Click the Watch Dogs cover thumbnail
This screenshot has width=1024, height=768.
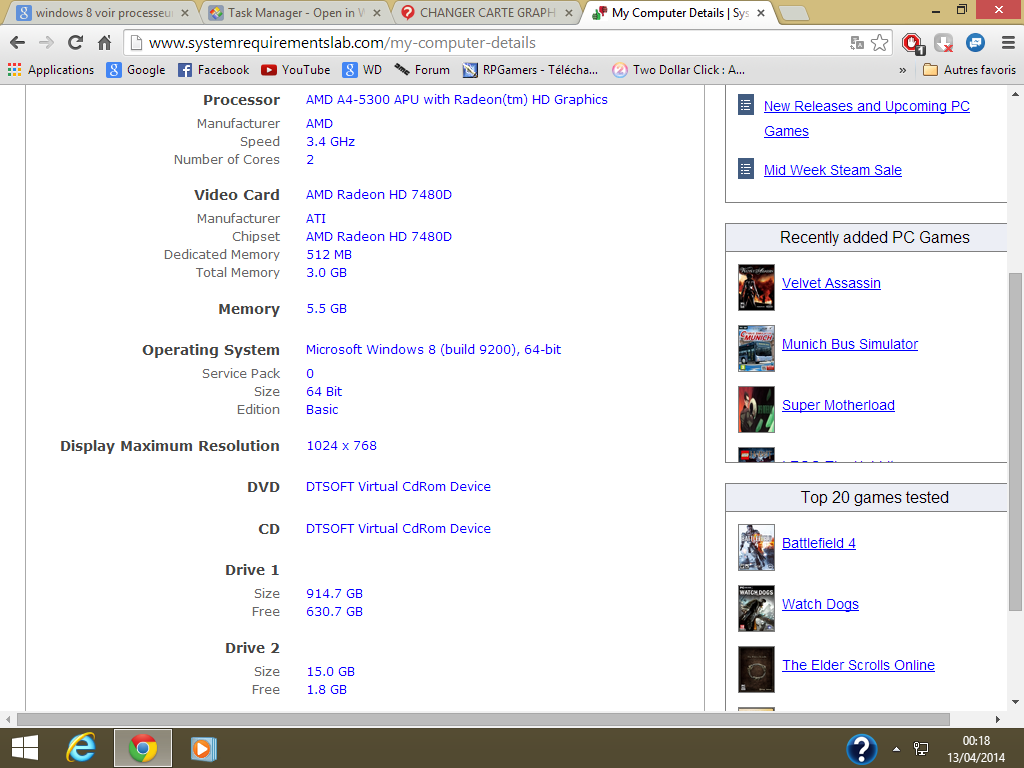pos(756,609)
